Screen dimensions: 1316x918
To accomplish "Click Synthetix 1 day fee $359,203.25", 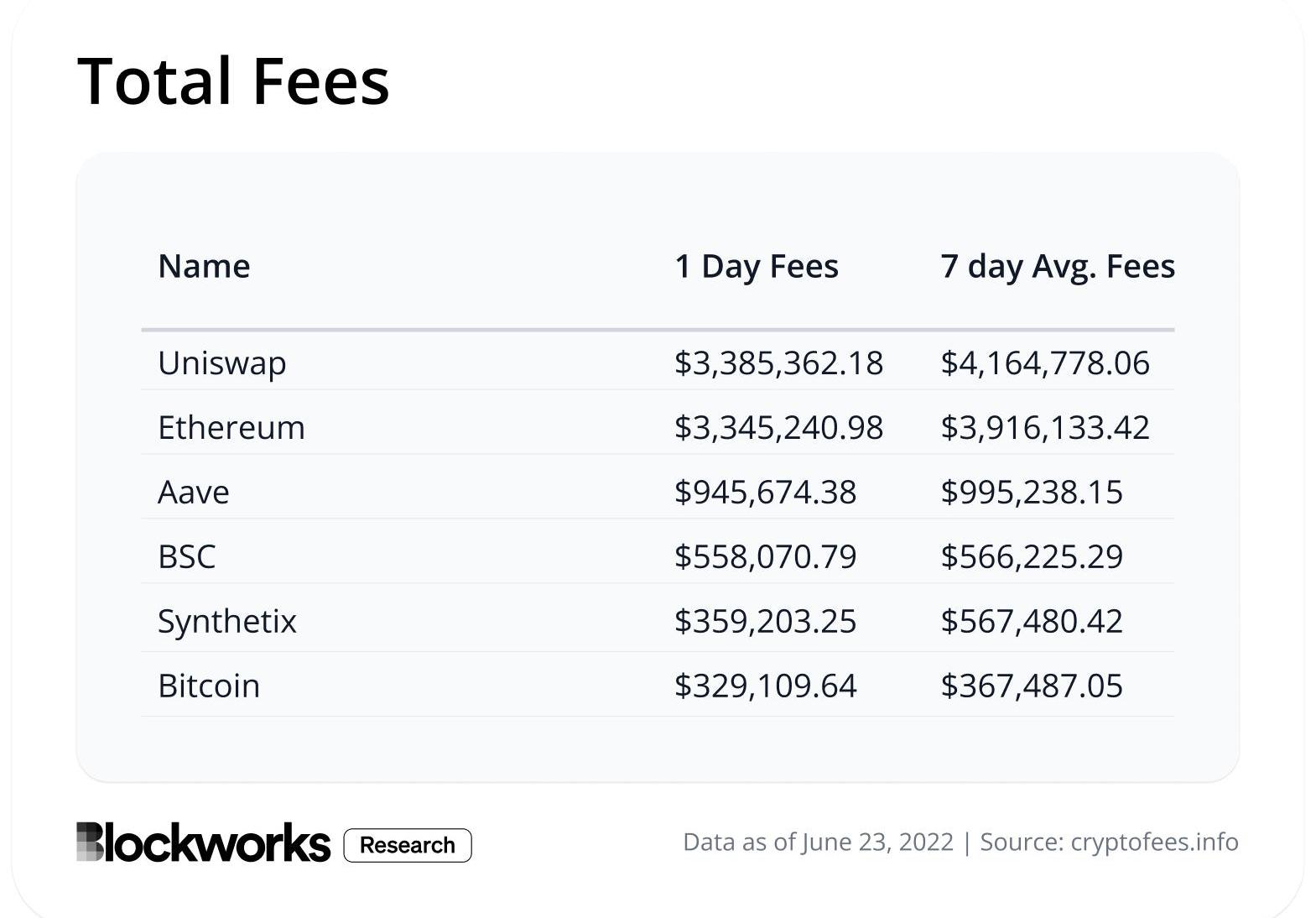I will (x=765, y=622).
